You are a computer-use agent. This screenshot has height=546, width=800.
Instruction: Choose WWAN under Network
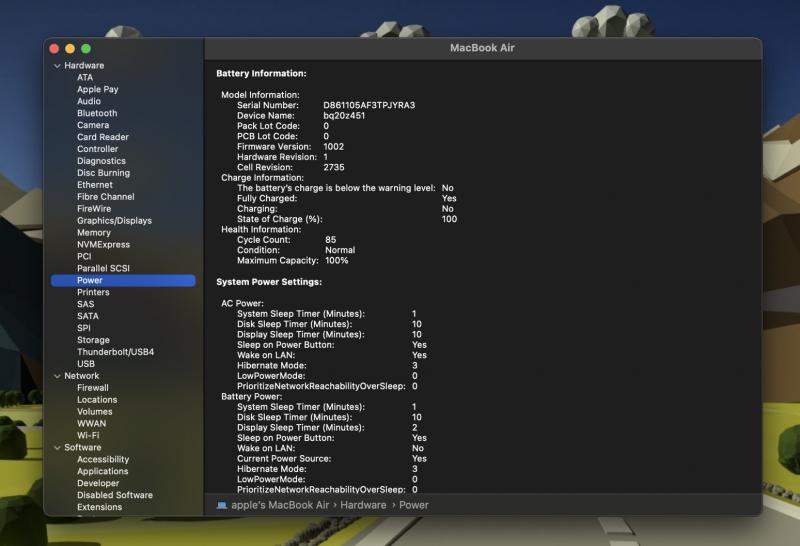[92, 424]
